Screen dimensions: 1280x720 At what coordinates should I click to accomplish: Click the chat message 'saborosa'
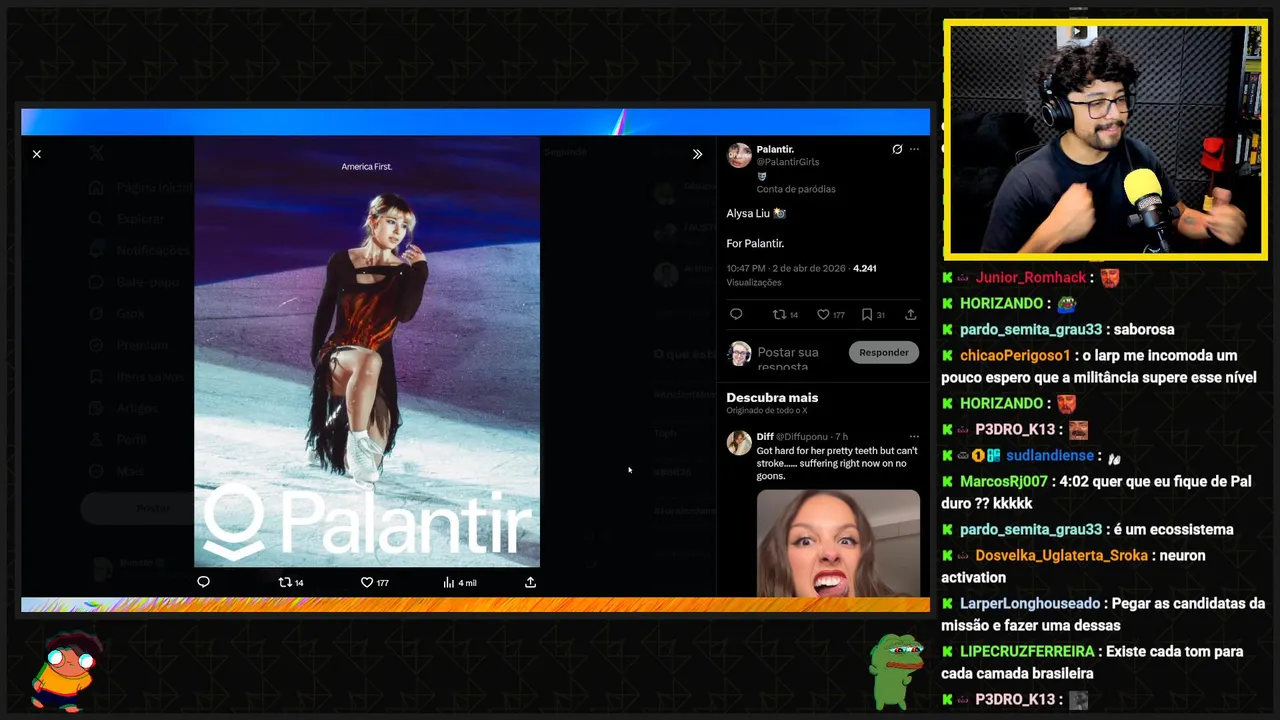tap(1144, 329)
